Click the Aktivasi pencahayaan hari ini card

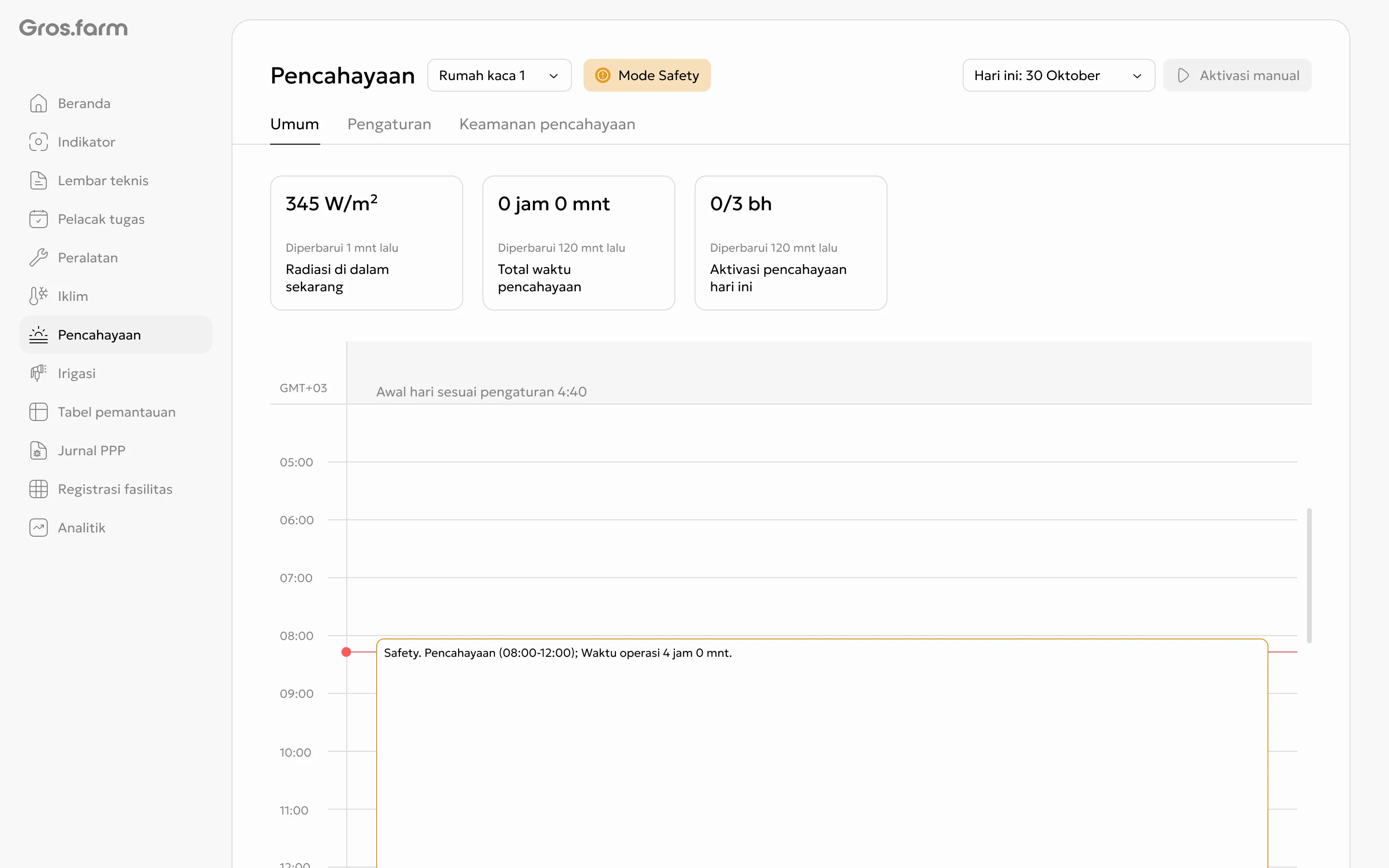pyautogui.click(x=791, y=243)
